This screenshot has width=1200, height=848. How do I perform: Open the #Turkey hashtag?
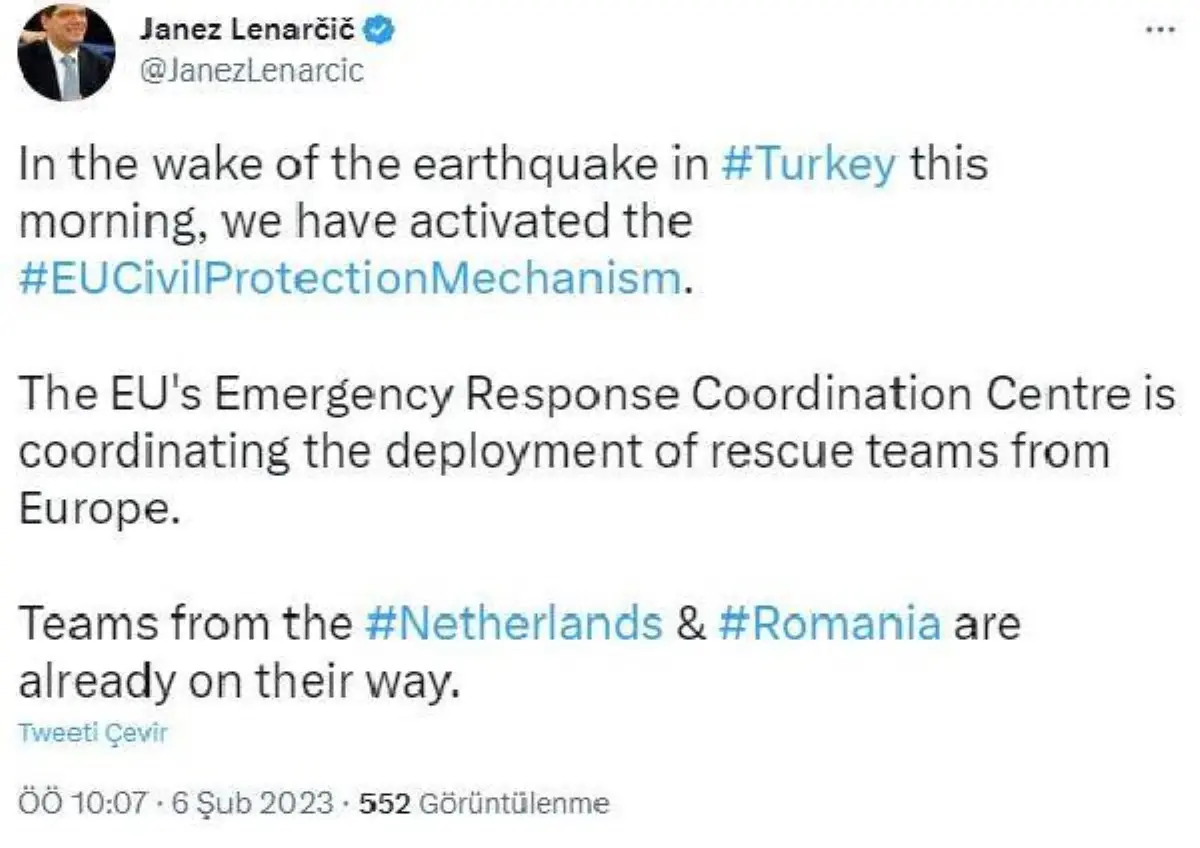(x=808, y=164)
